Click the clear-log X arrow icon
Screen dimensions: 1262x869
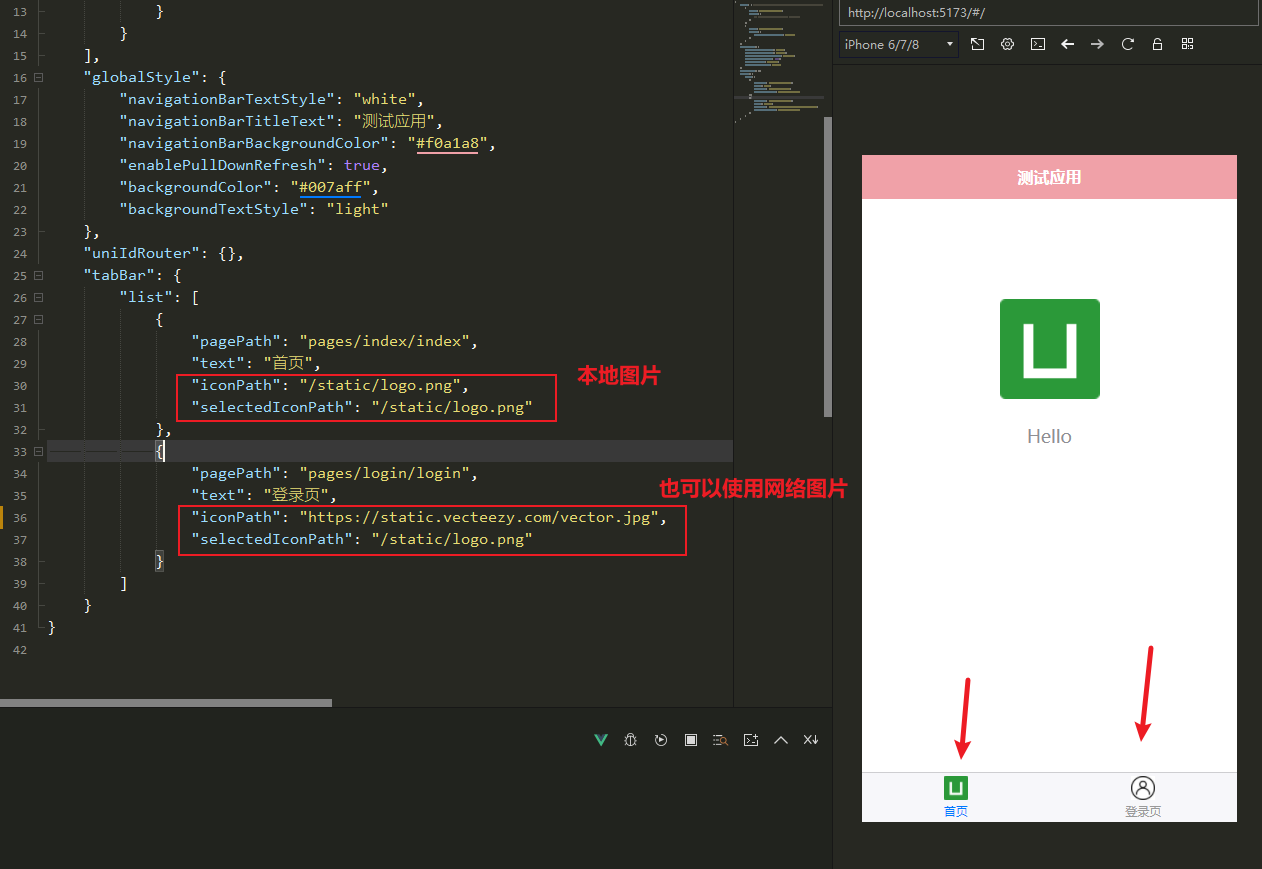tap(811, 740)
